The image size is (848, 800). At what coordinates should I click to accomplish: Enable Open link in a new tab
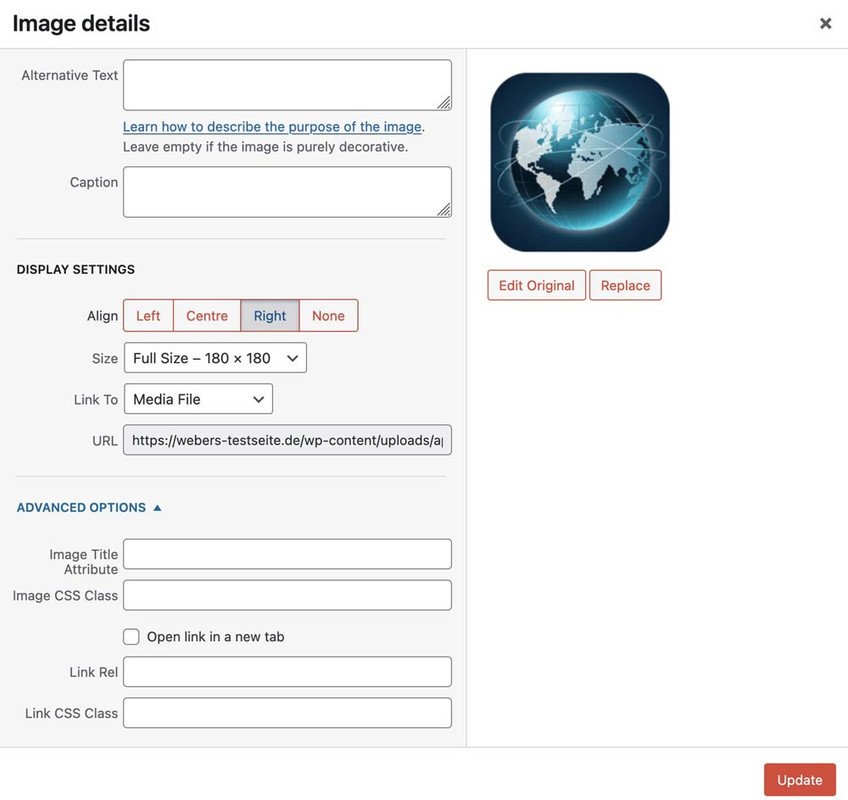point(131,637)
